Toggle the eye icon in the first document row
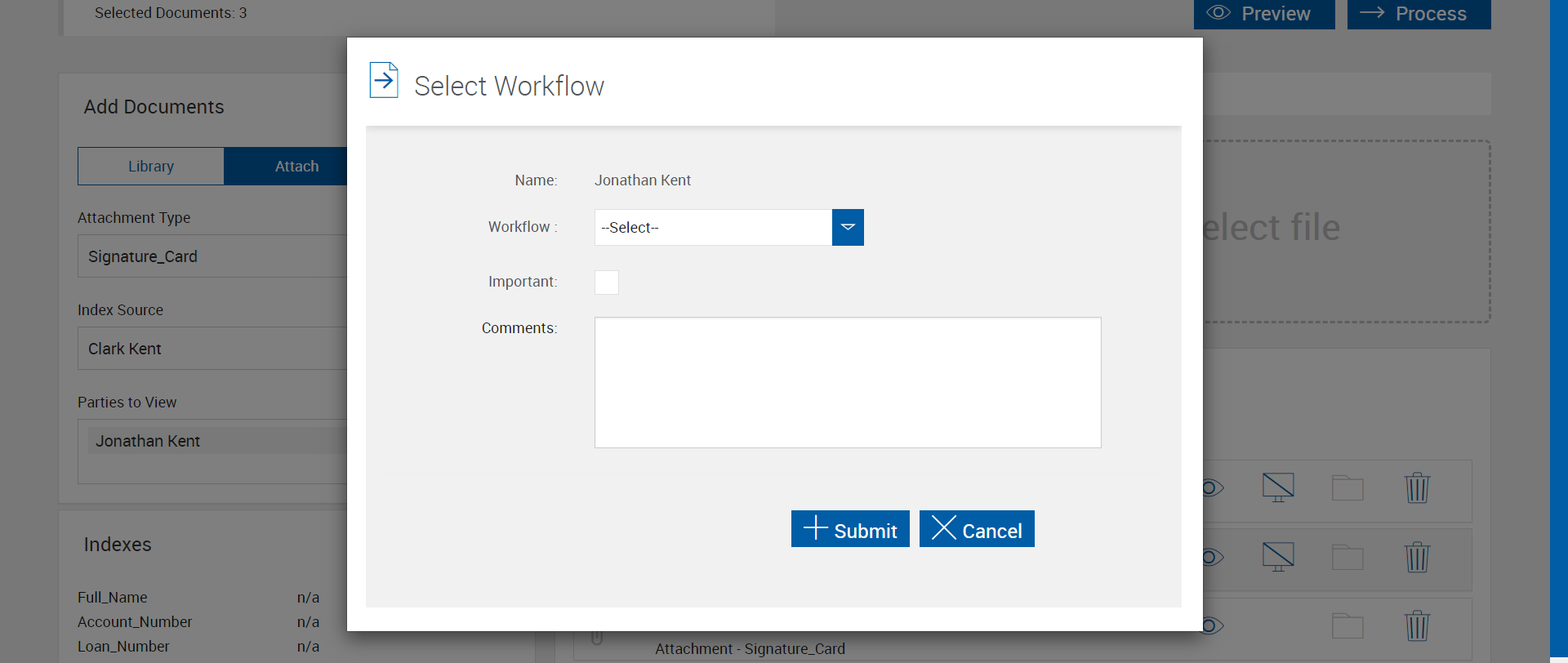1568x663 pixels. click(x=1213, y=488)
